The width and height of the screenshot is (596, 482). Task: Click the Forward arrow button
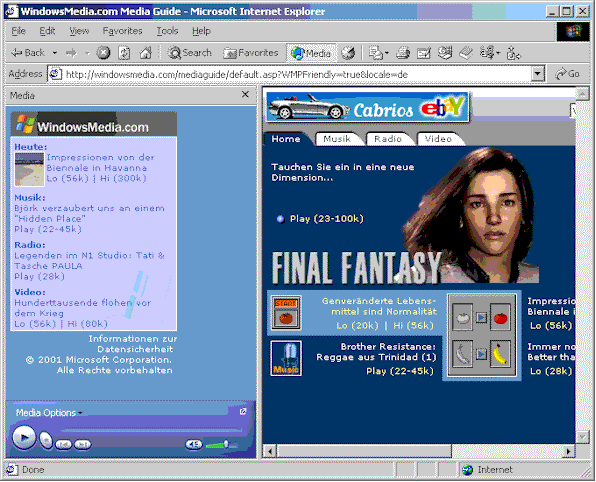(71, 53)
